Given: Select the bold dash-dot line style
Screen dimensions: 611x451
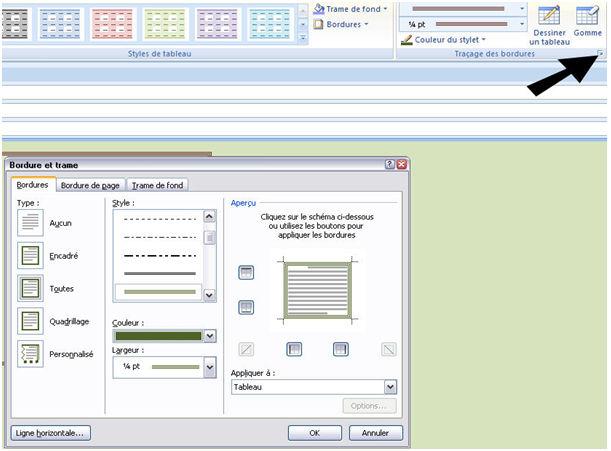Looking at the screenshot, I should (160, 256).
